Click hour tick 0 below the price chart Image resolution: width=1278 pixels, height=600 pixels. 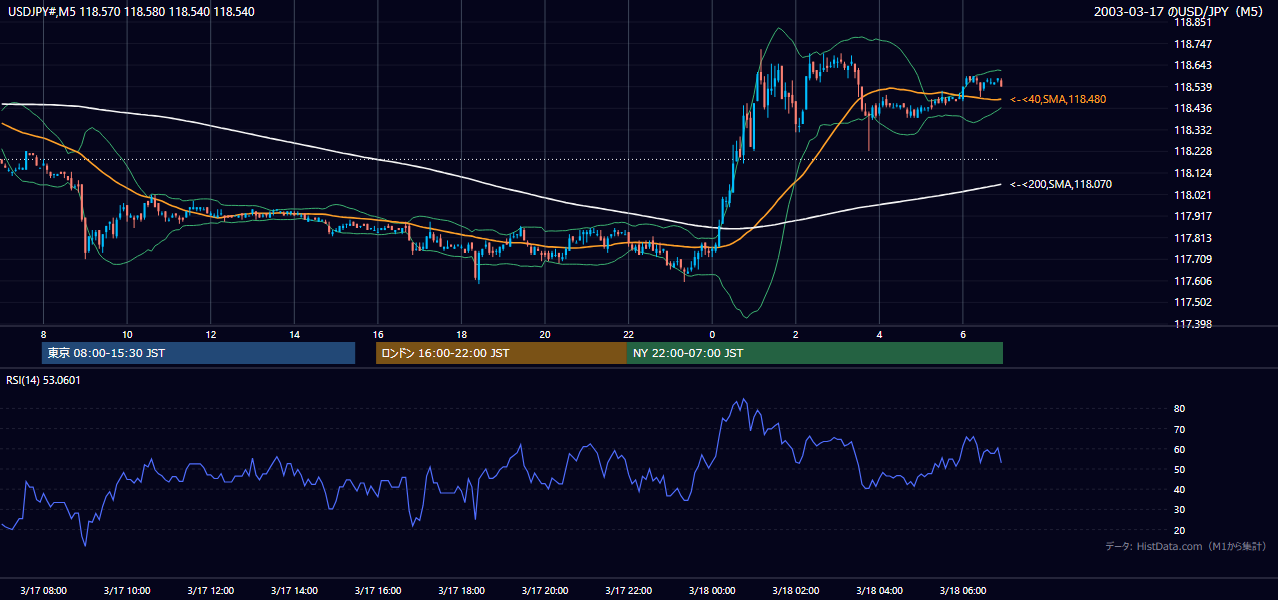[711, 334]
